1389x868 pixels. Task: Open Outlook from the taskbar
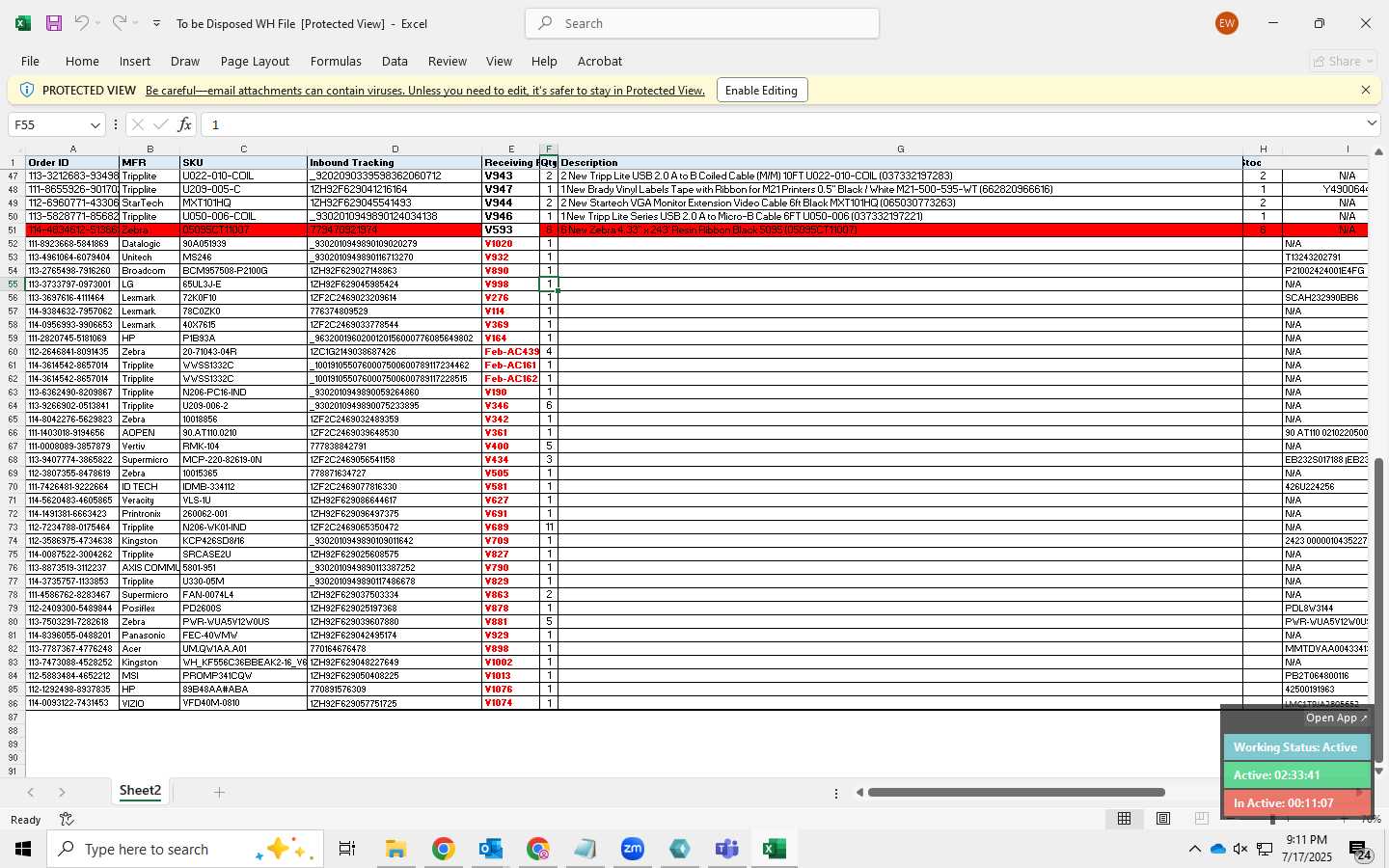[490, 849]
